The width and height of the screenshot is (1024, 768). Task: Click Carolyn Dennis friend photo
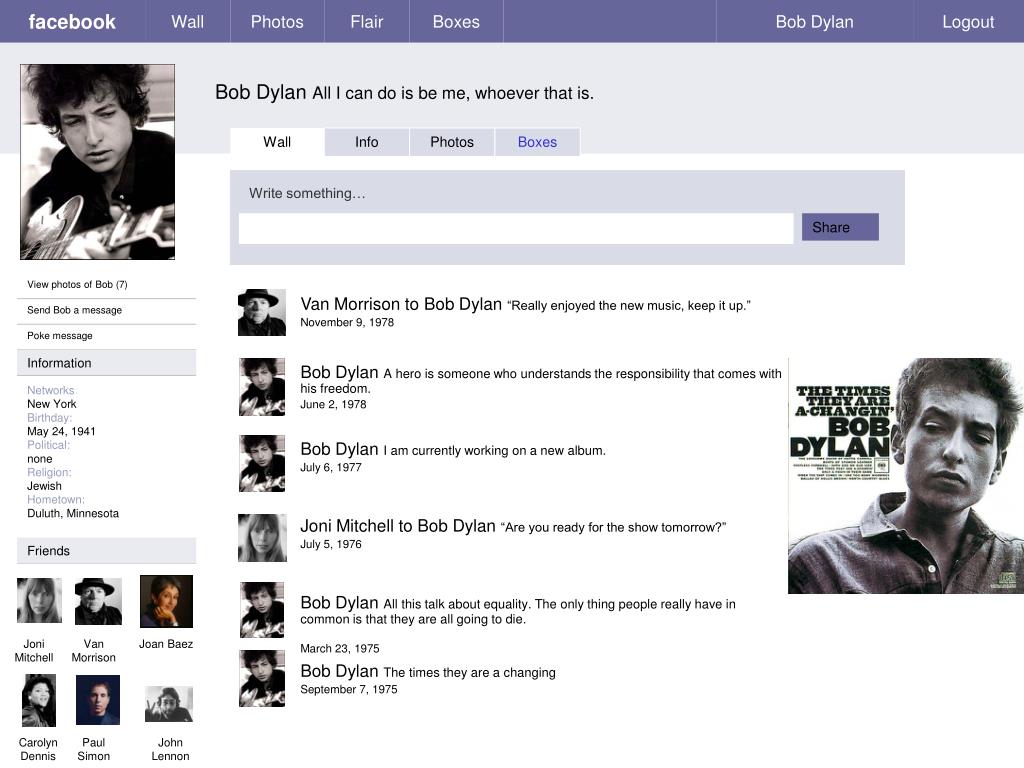coord(39,701)
